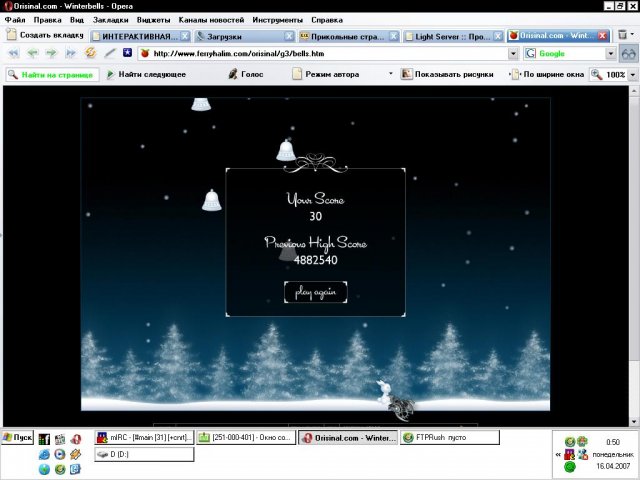
Task: Toggle Показывать рисунки image display
Action: 447,74
